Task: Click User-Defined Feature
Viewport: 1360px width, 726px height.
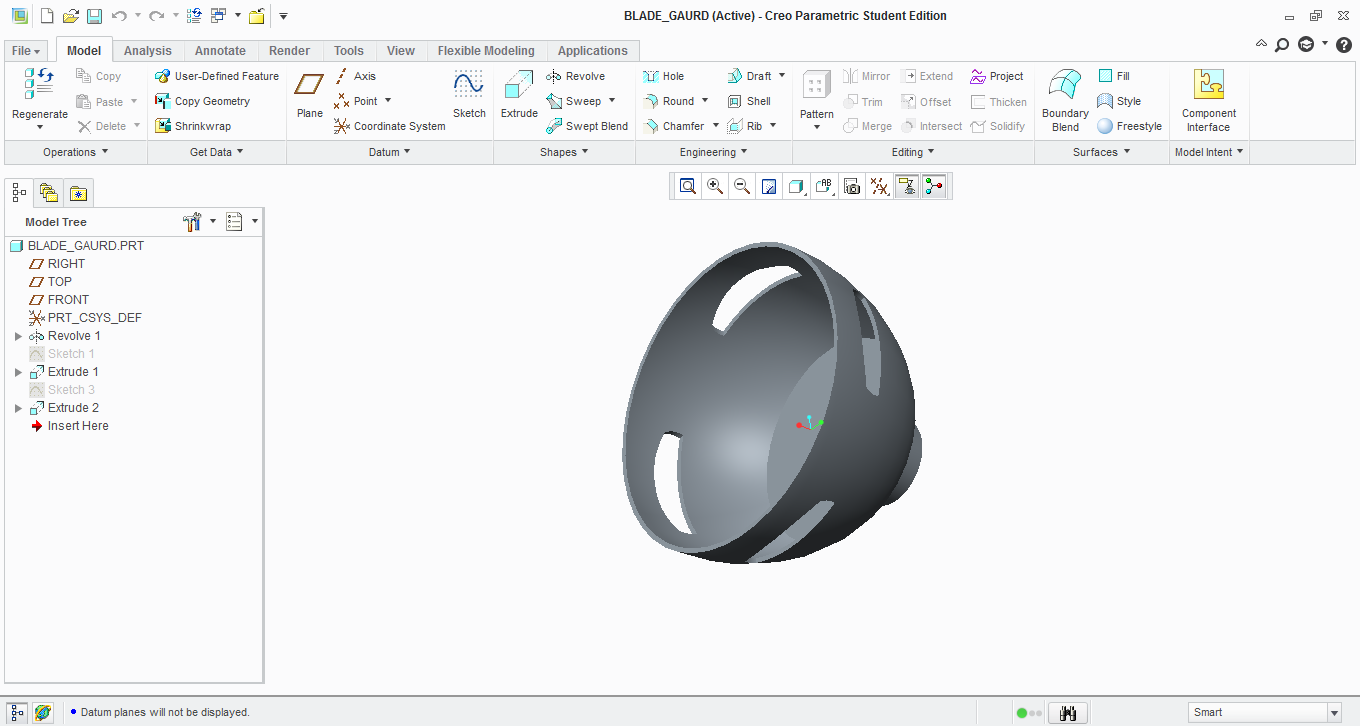Action: pyautogui.click(x=217, y=76)
